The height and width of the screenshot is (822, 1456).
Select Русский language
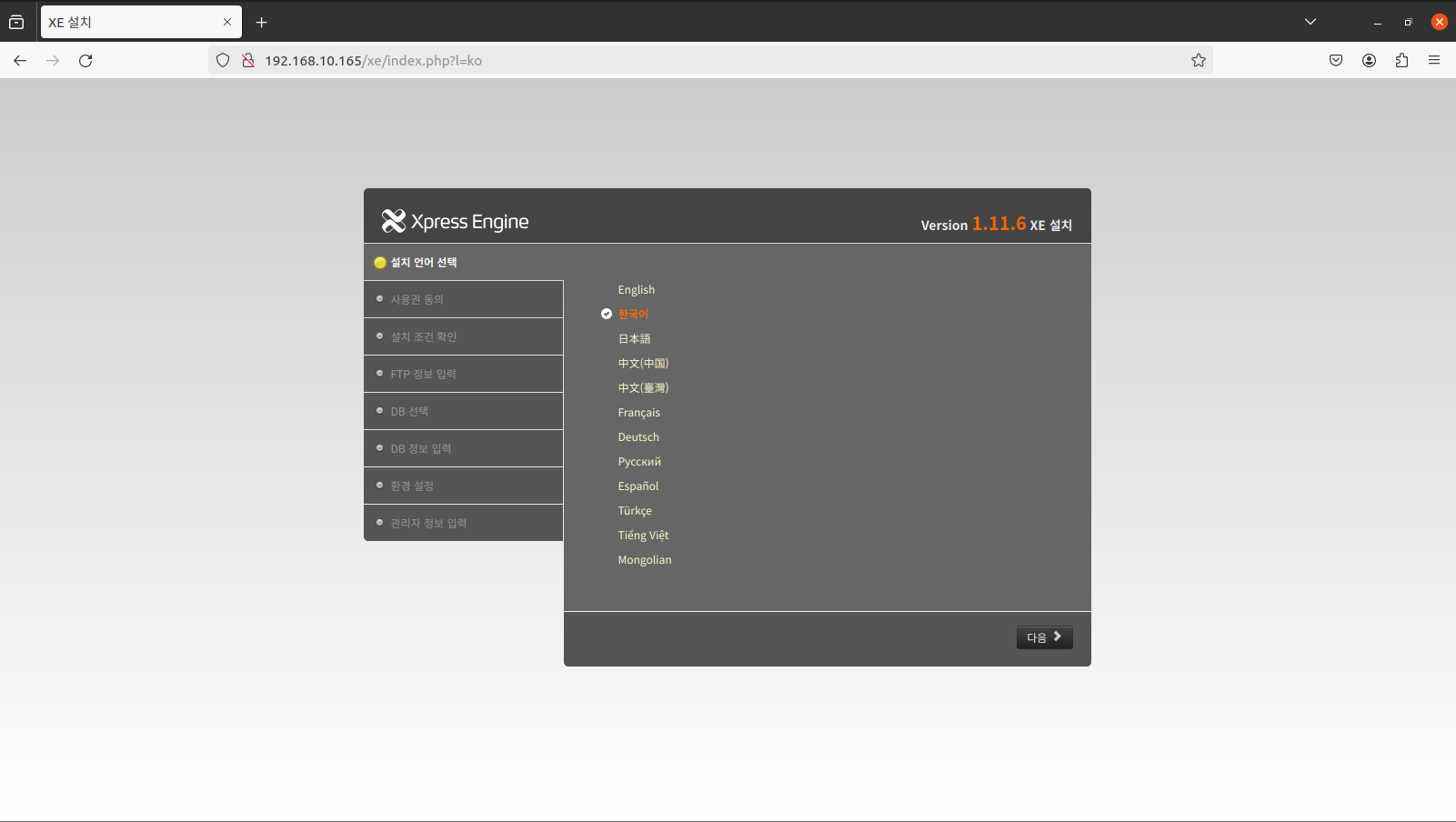pos(639,462)
